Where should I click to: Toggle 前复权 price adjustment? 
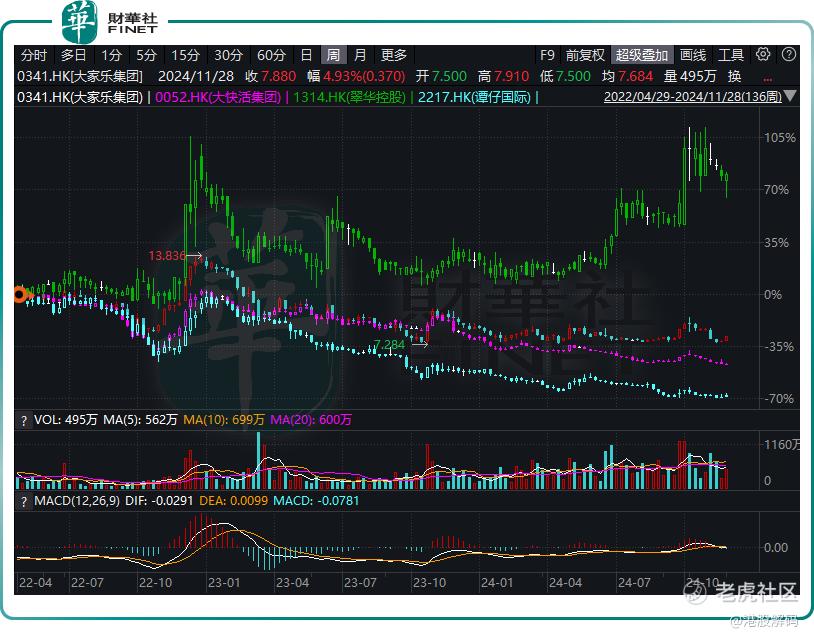click(x=585, y=55)
